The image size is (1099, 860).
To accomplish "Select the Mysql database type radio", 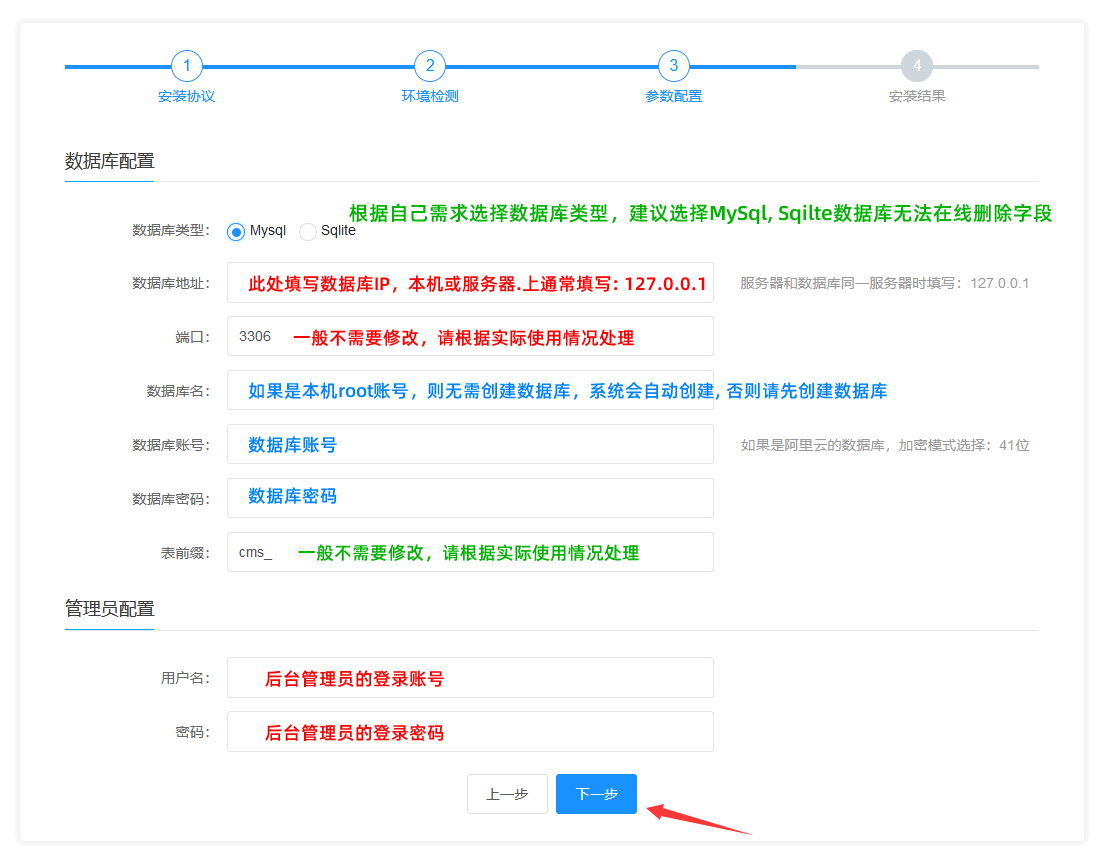I will pyautogui.click(x=236, y=232).
